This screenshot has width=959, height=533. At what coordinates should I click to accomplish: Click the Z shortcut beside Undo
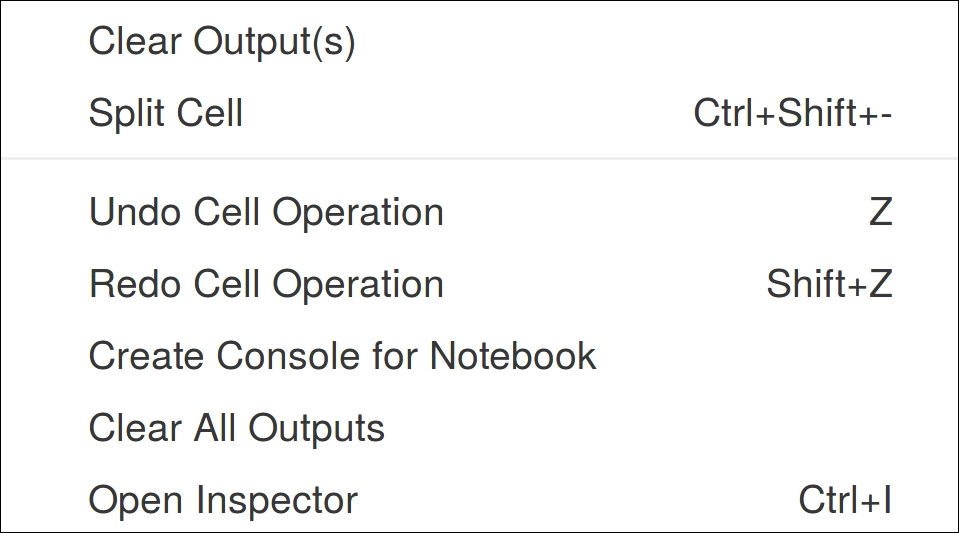(x=880, y=212)
